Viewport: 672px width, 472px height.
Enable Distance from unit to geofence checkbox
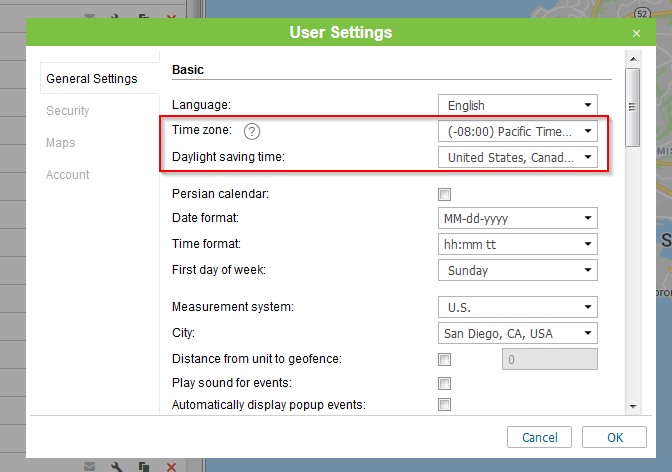point(445,360)
